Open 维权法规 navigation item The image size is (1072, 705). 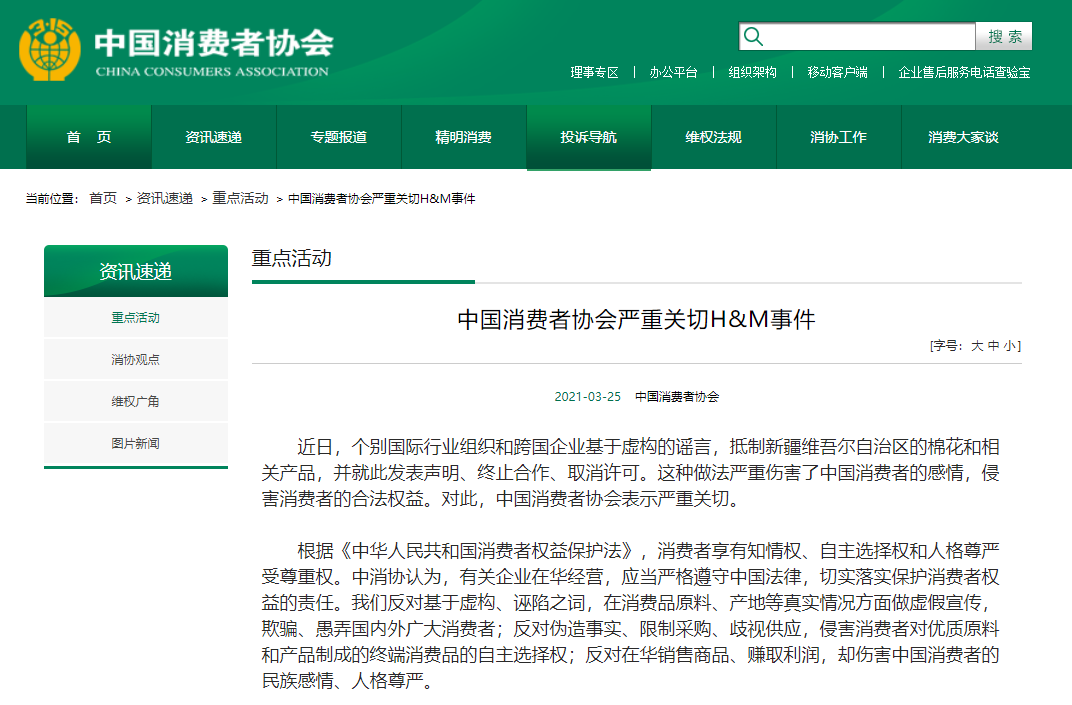click(x=713, y=137)
